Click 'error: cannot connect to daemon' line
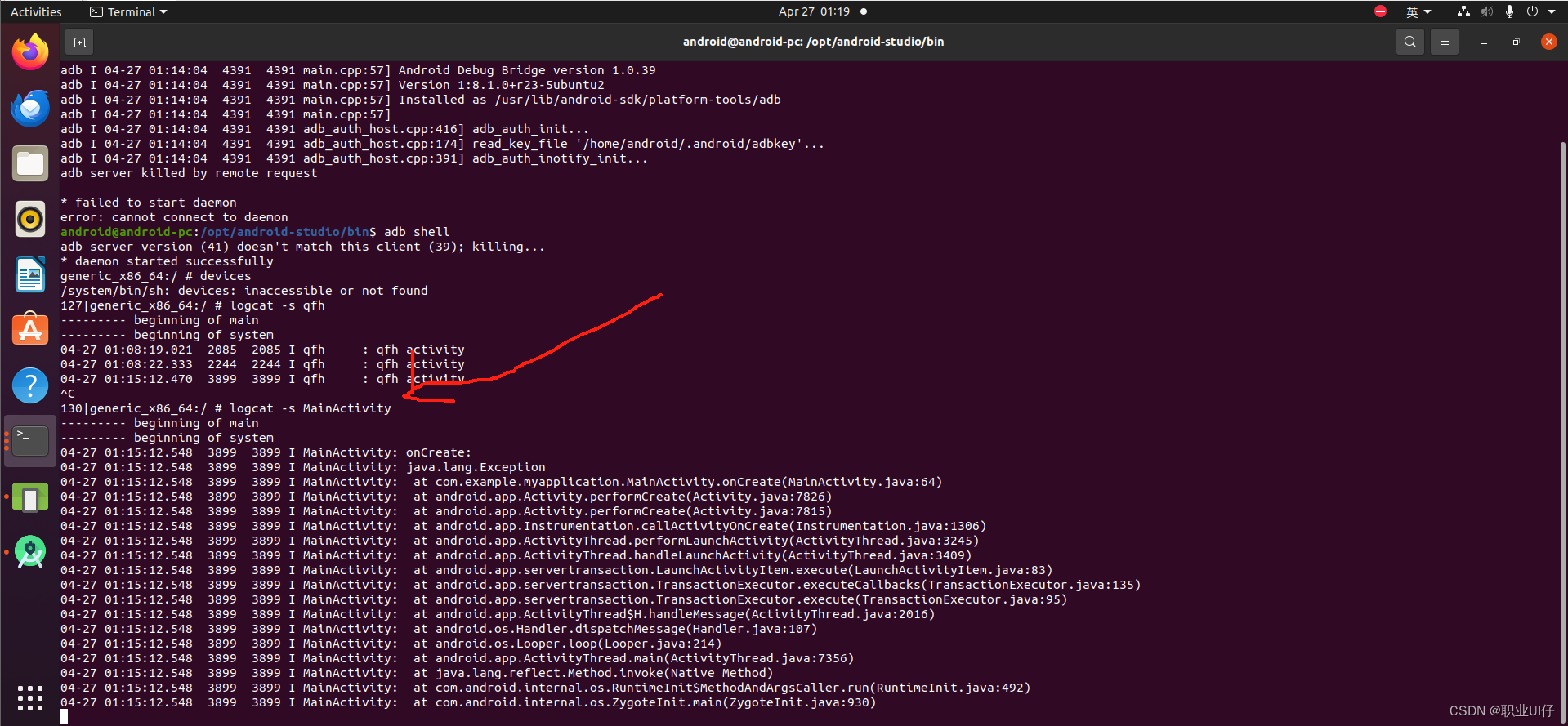The height and width of the screenshot is (726, 1568). point(174,217)
